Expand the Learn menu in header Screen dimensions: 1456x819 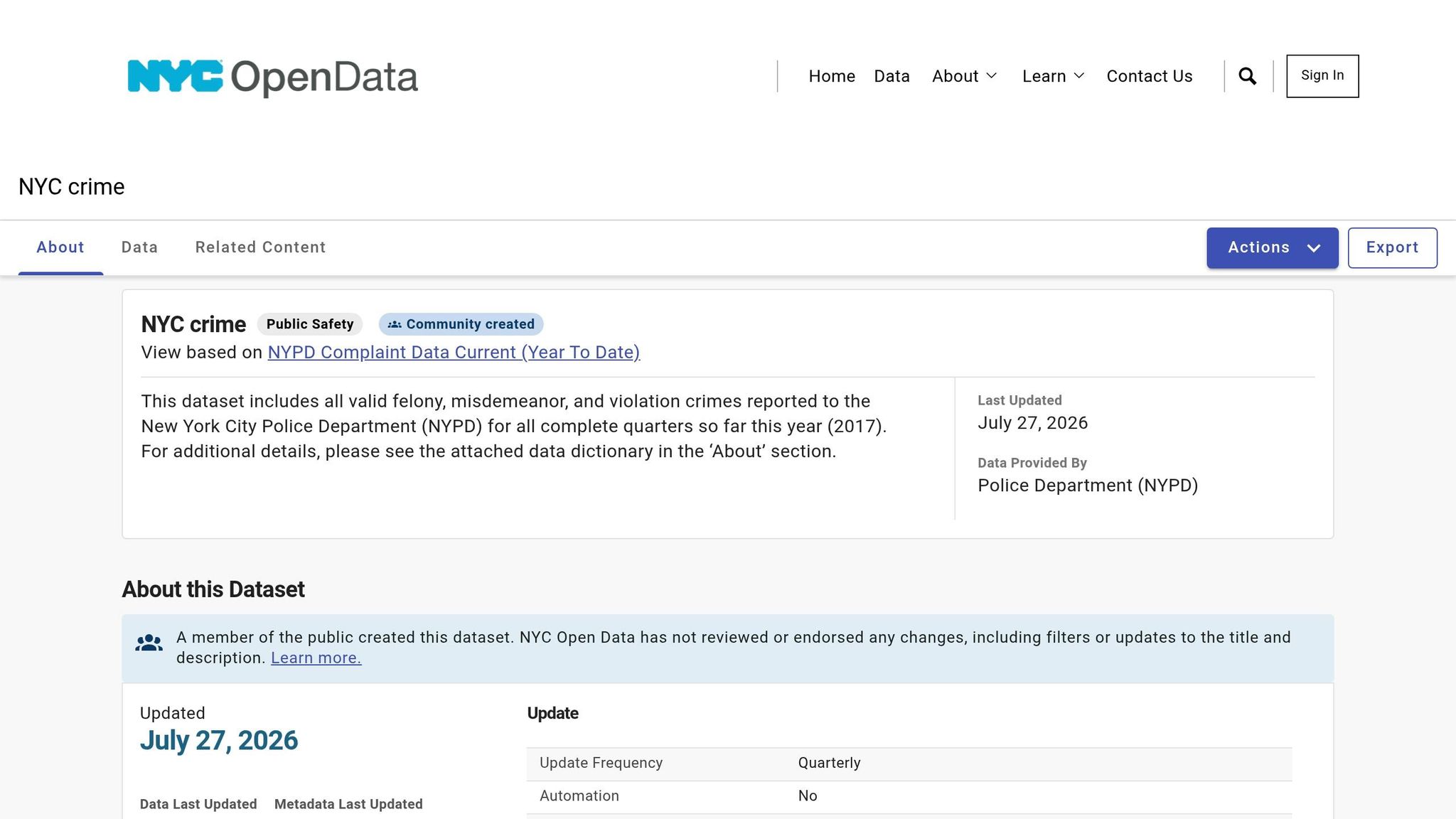(1054, 76)
